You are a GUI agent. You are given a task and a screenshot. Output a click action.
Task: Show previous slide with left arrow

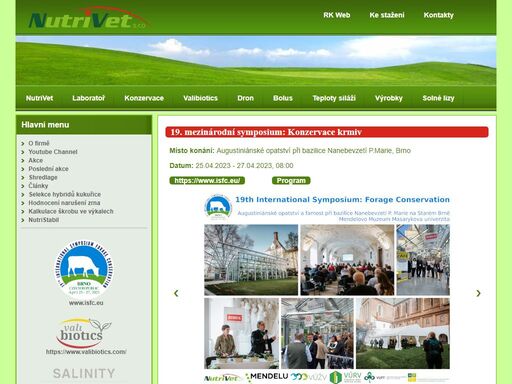click(x=176, y=293)
